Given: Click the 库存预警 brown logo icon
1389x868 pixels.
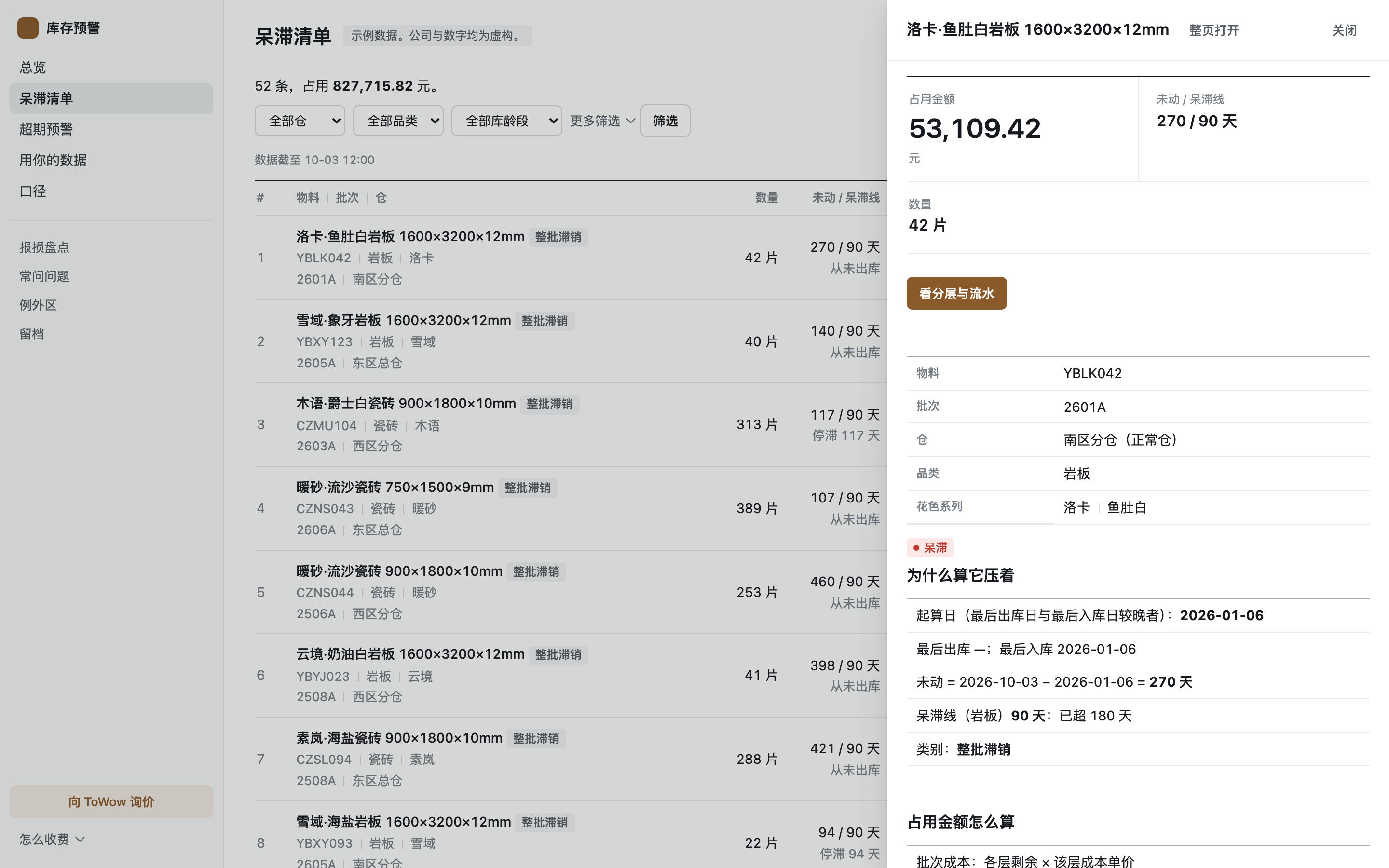Looking at the screenshot, I should (27, 27).
